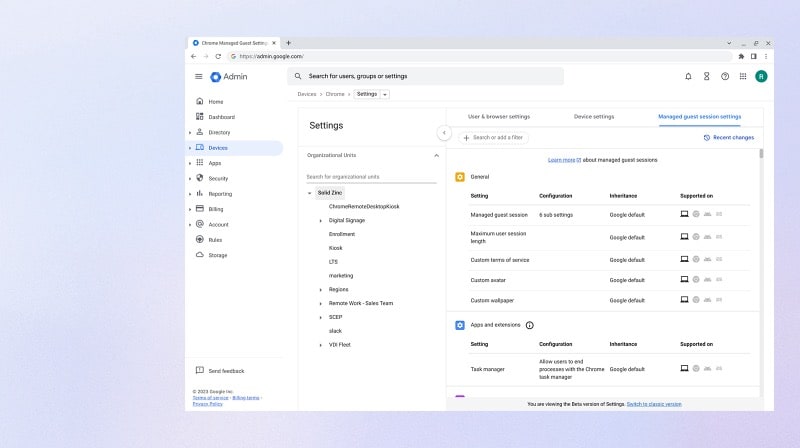The image size is (800, 448).
Task: Show info for Apps and extensions
Action: click(530, 325)
